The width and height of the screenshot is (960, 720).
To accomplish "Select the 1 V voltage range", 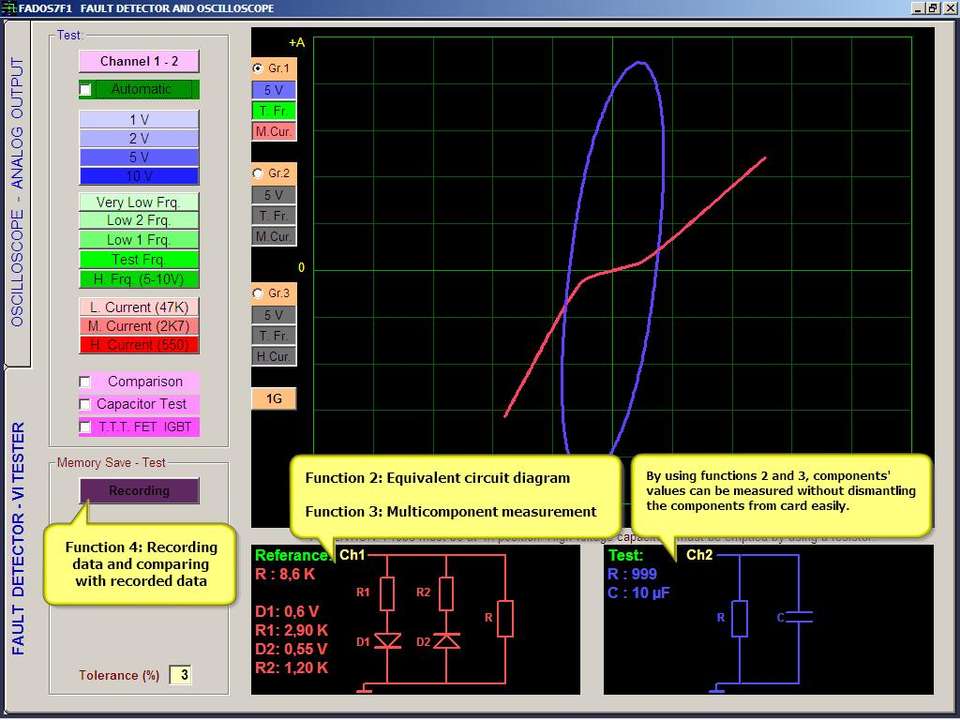I will (x=139, y=119).
